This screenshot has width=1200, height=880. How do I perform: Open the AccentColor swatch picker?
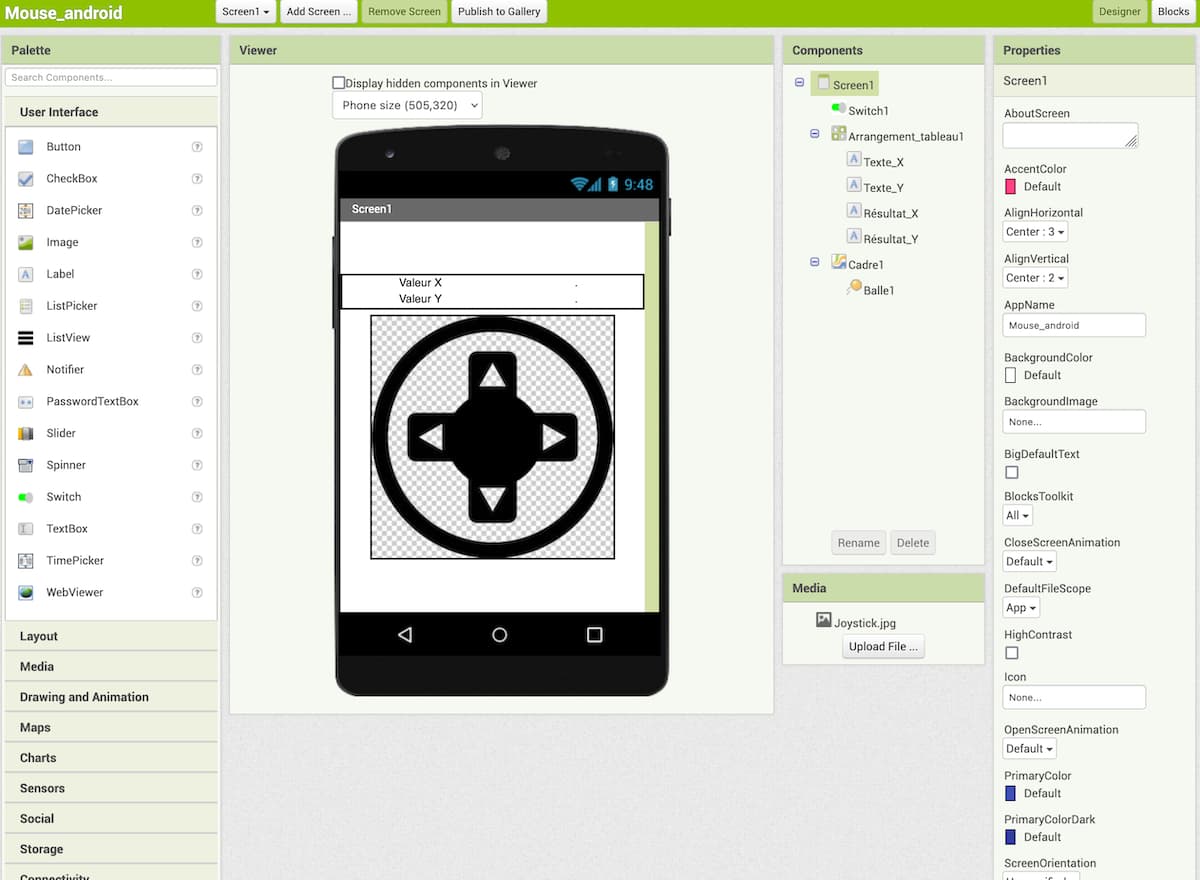coord(1011,185)
